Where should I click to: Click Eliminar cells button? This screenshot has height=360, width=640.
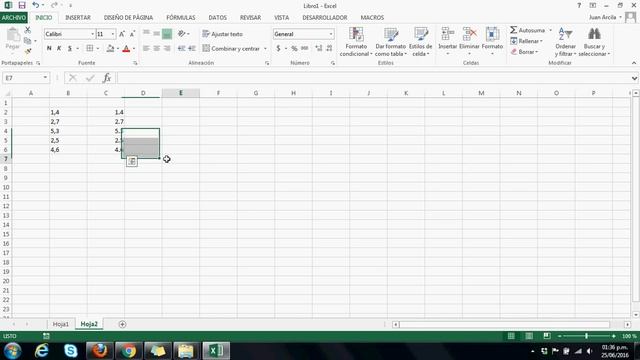coord(469,42)
